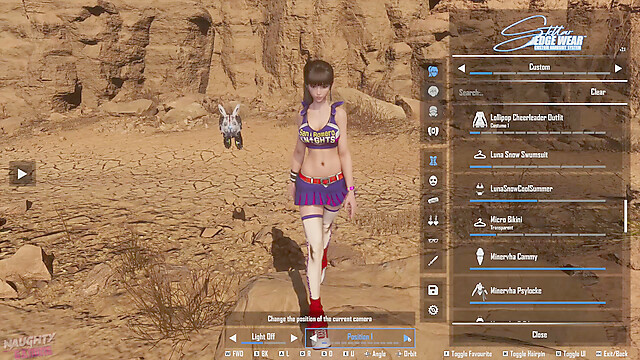Open the earrings category icon
Image resolution: width=640 pixels, height=360 pixels.
[x=433, y=221]
